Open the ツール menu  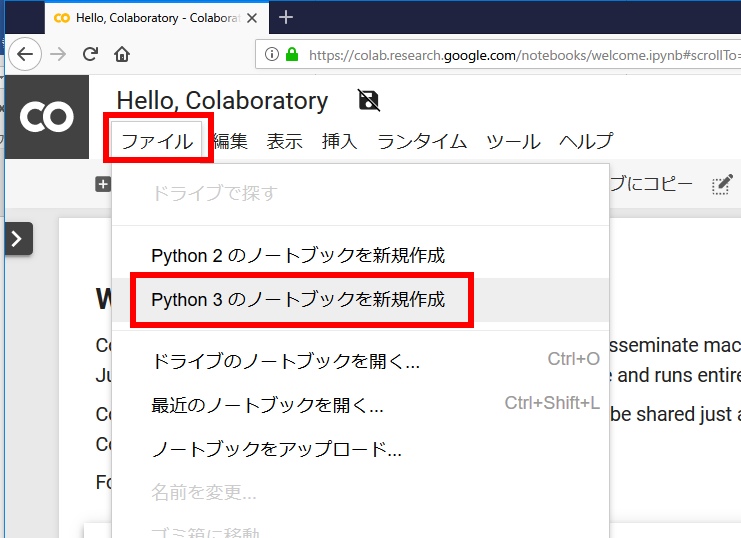tap(513, 141)
